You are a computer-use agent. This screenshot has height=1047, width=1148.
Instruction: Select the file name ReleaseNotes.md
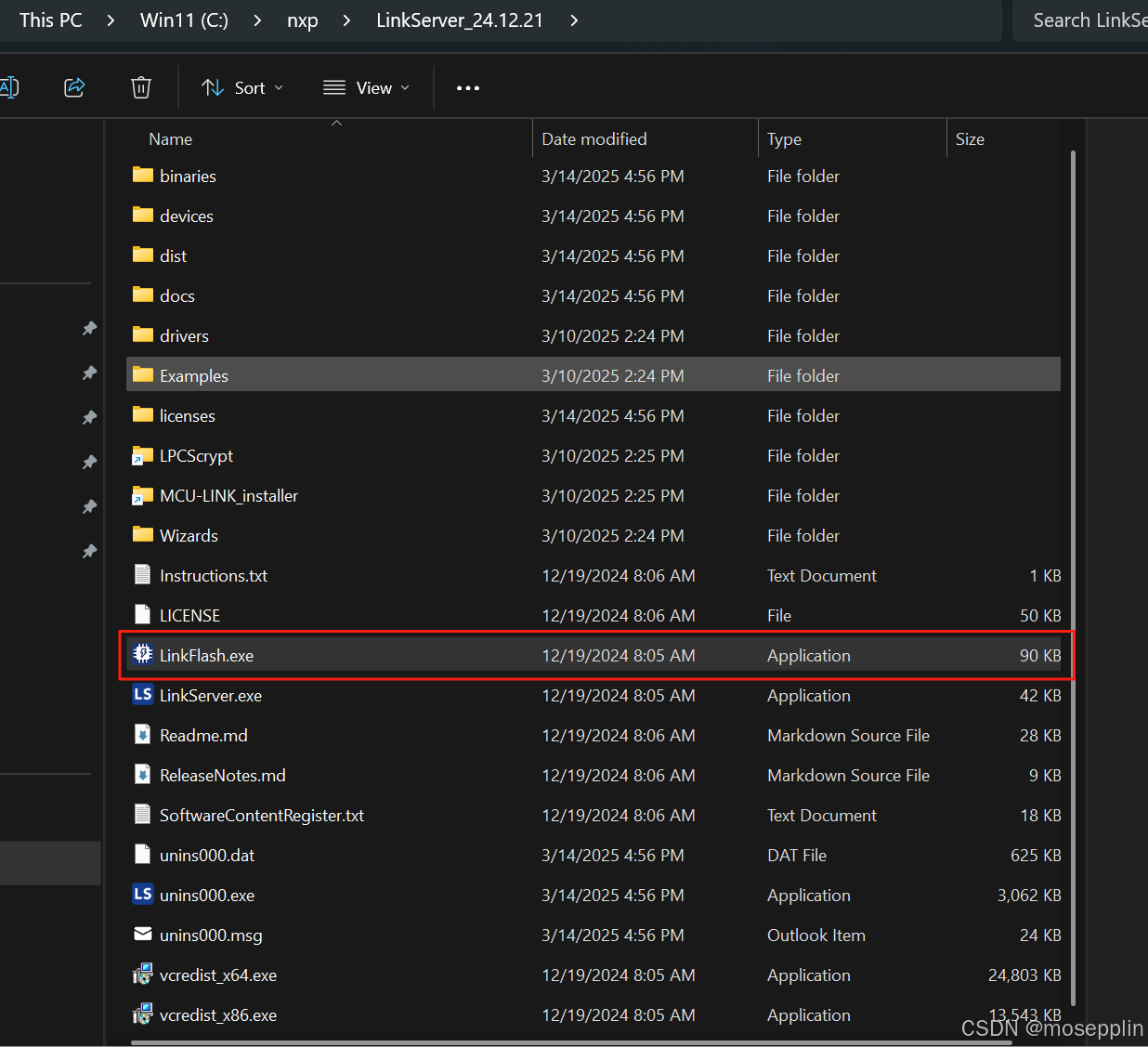pyautogui.click(x=223, y=775)
